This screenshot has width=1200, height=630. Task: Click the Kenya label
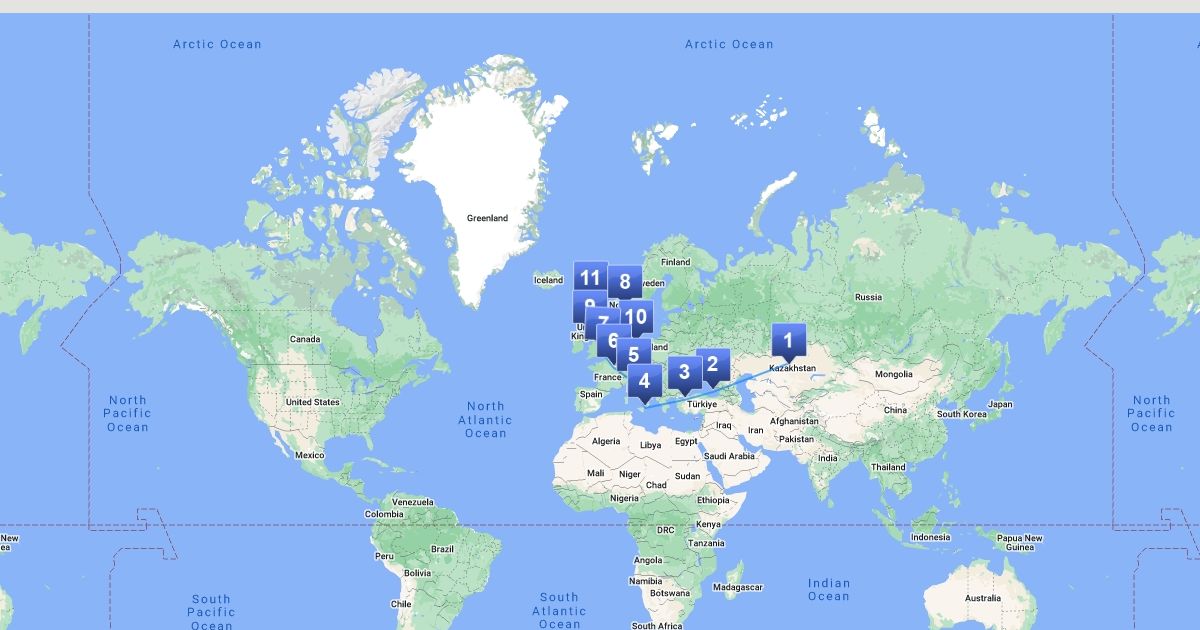pos(708,525)
